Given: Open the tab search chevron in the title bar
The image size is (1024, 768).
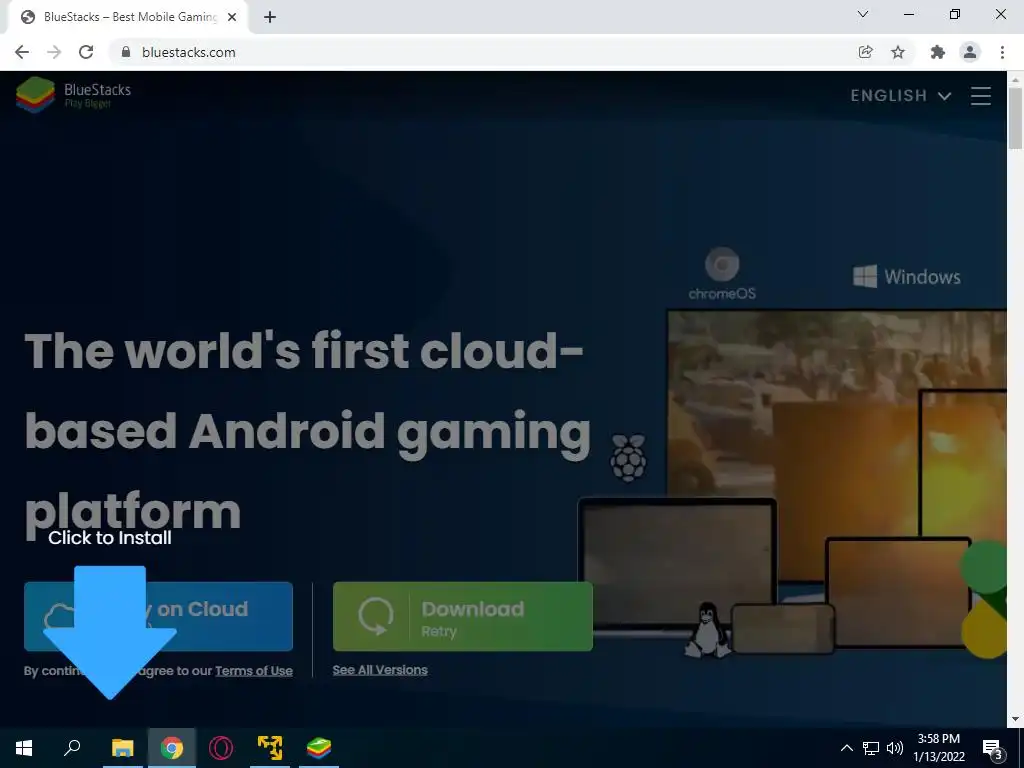Looking at the screenshot, I should (x=863, y=14).
